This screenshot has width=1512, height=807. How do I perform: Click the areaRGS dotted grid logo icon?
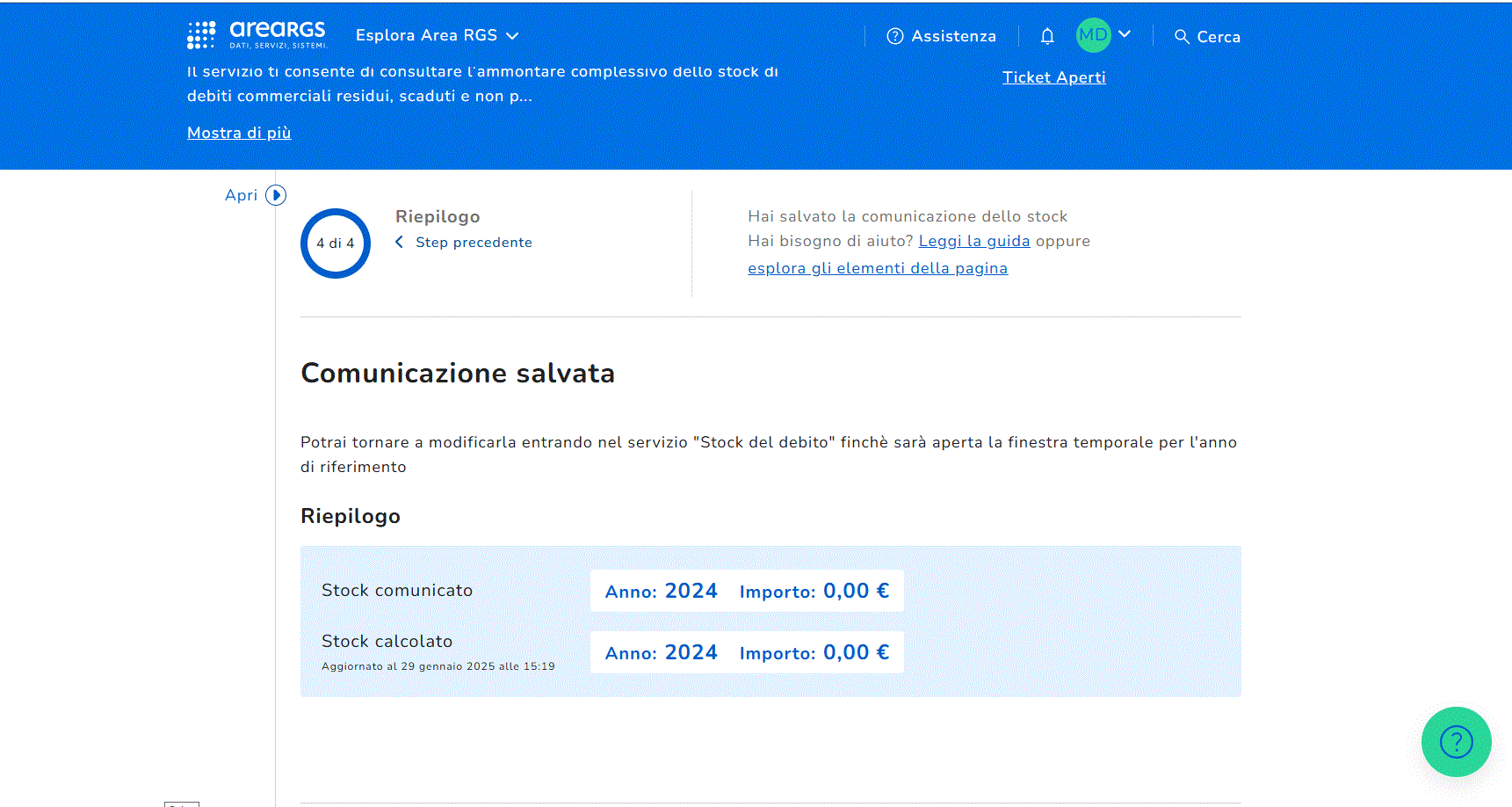point(201,35)
